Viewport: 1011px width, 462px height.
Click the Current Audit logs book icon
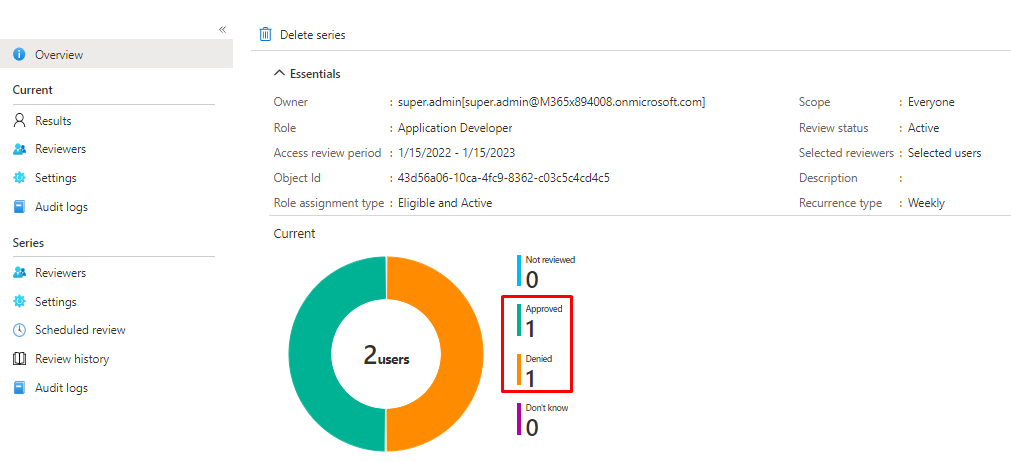(x=19, y=207)
